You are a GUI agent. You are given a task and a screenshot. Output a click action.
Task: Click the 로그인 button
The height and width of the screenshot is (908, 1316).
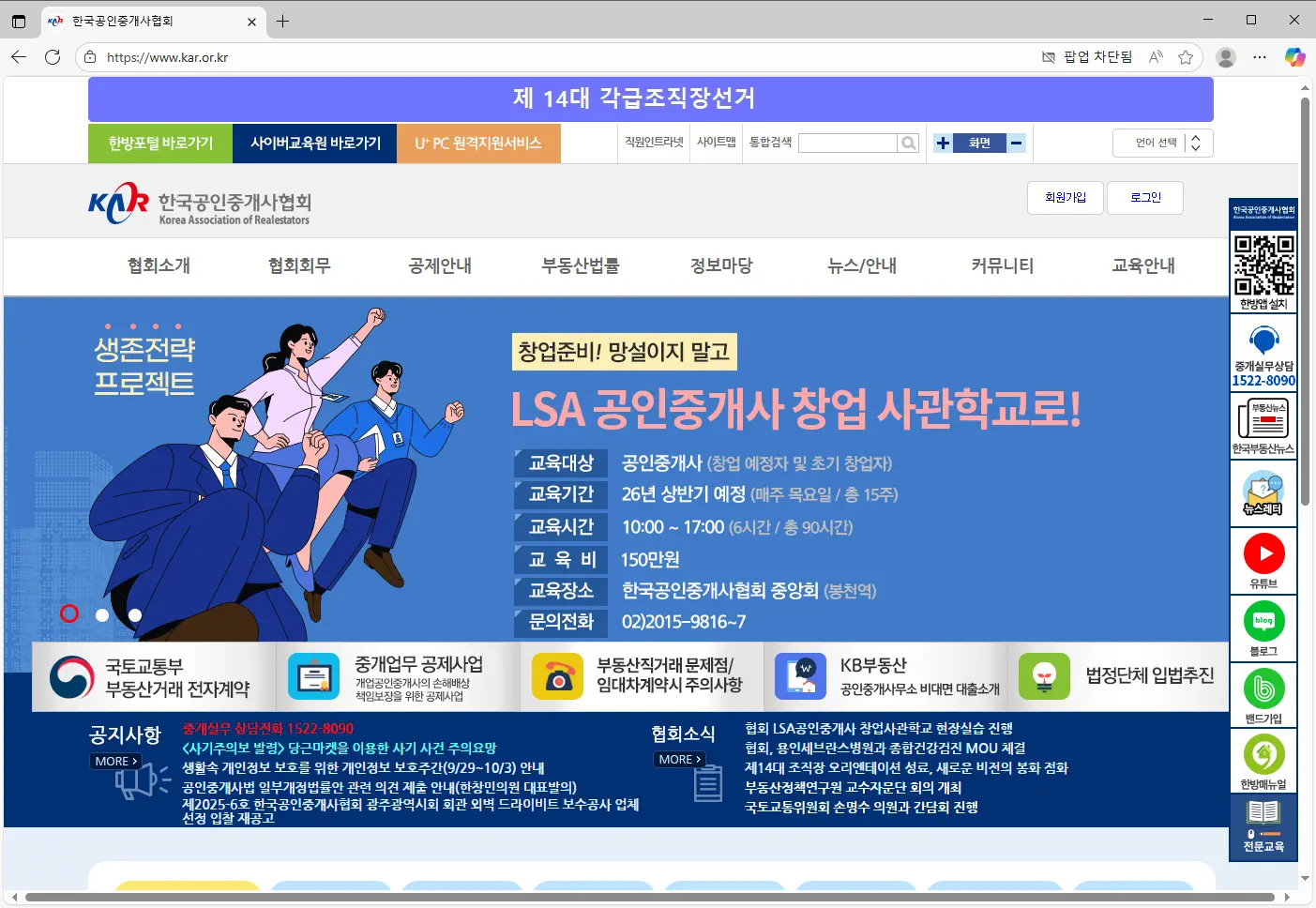point(1145,197)
